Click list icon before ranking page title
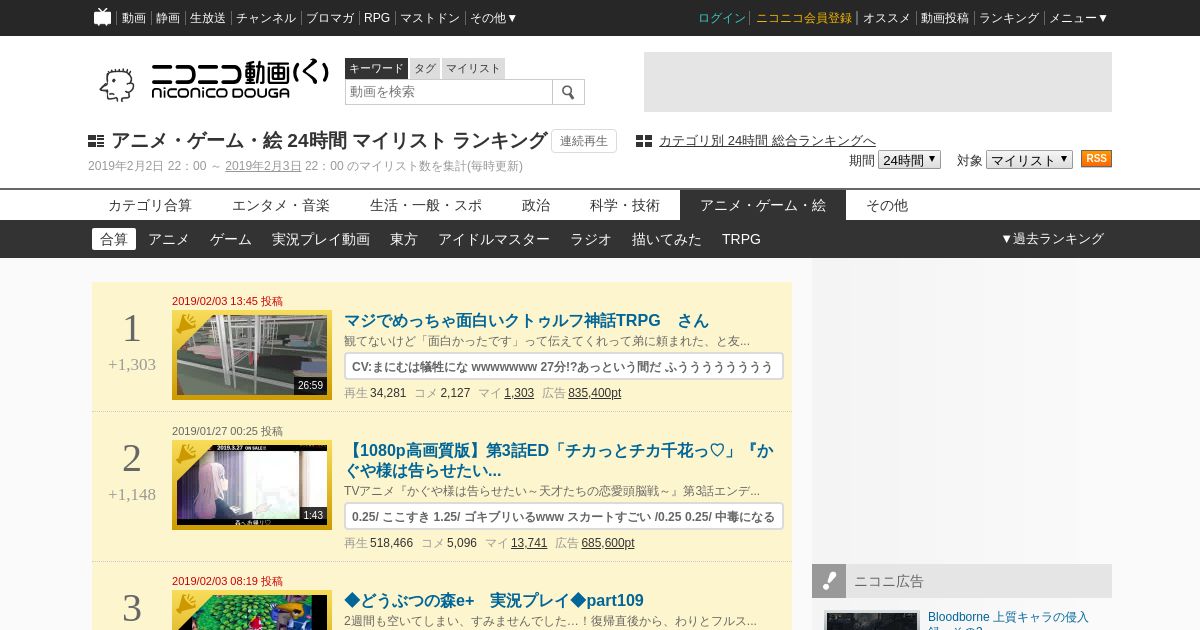Screen dimensions: 1200x630 tap(96, 141)
